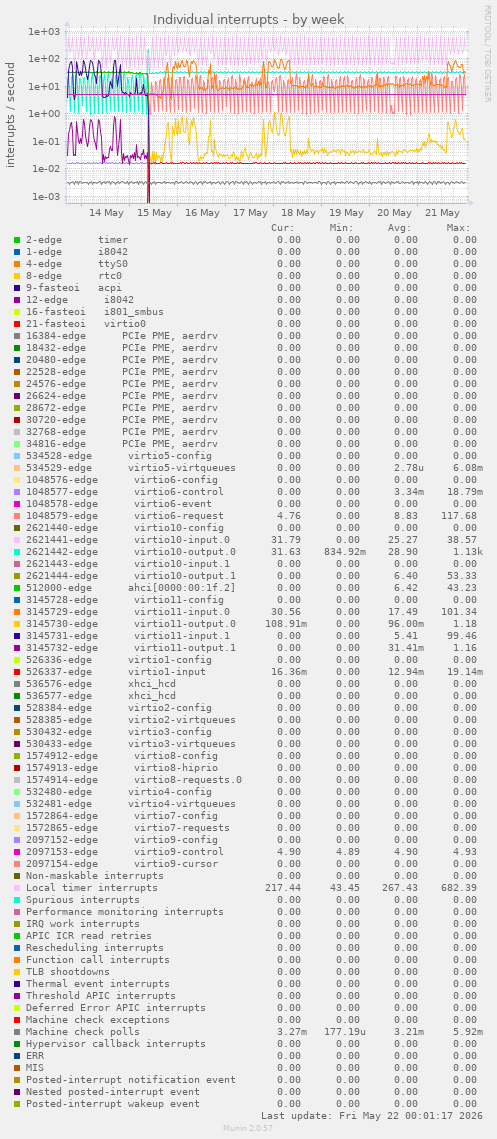Viewport: 497px width, 1139px height.
Task: Click the 21 May x-axis date label
Action: pyautogui.click(x=442, y=213)
